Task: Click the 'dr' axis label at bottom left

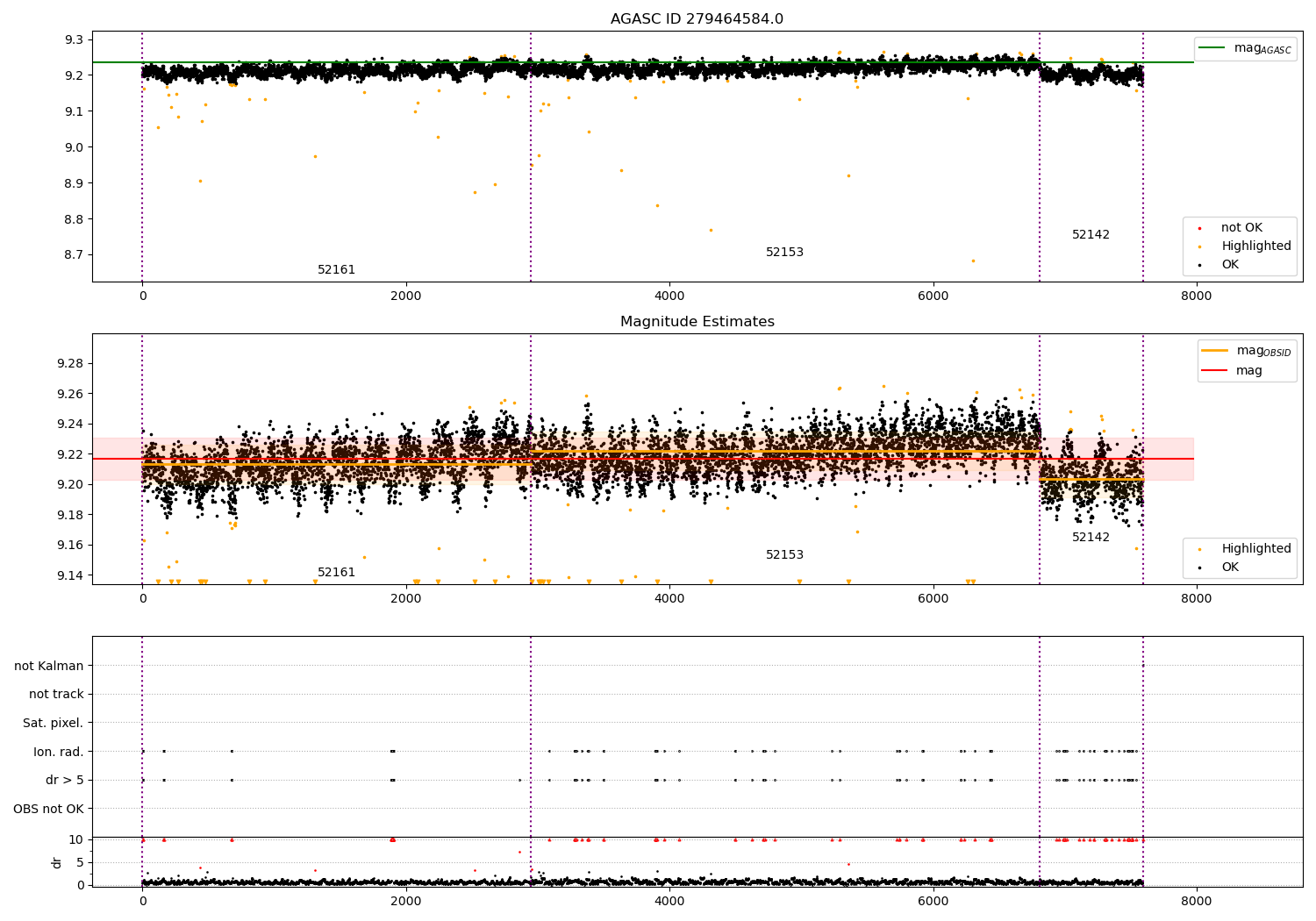Action: point(57,862)
